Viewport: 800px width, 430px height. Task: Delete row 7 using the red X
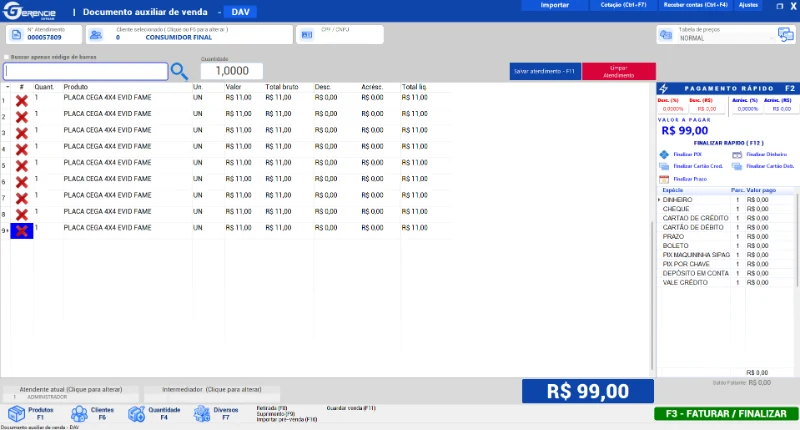[x=21, y=199]
